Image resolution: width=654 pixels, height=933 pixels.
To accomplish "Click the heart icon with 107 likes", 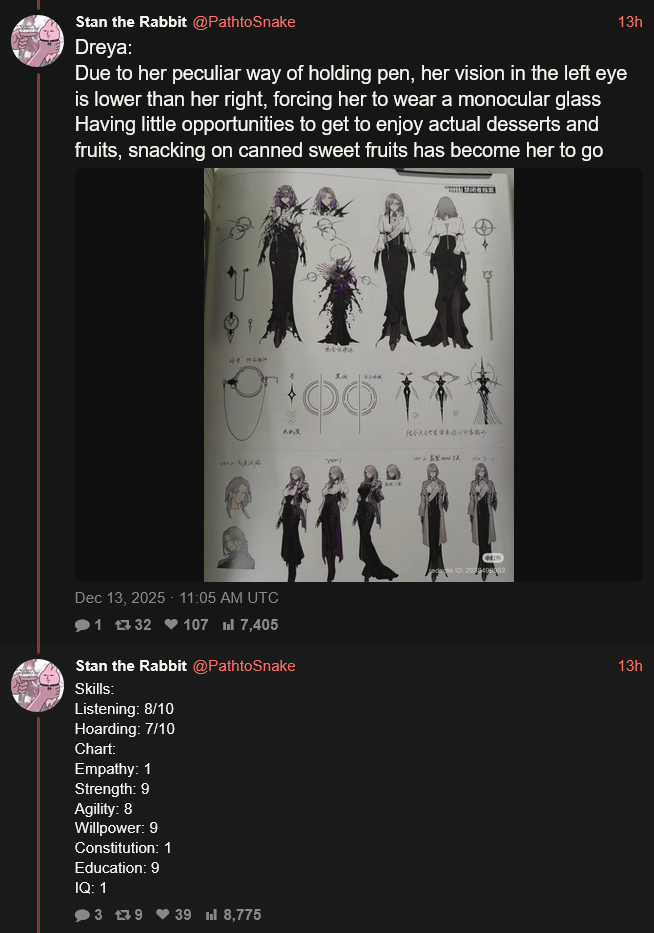I will click(x=171, y=624).
